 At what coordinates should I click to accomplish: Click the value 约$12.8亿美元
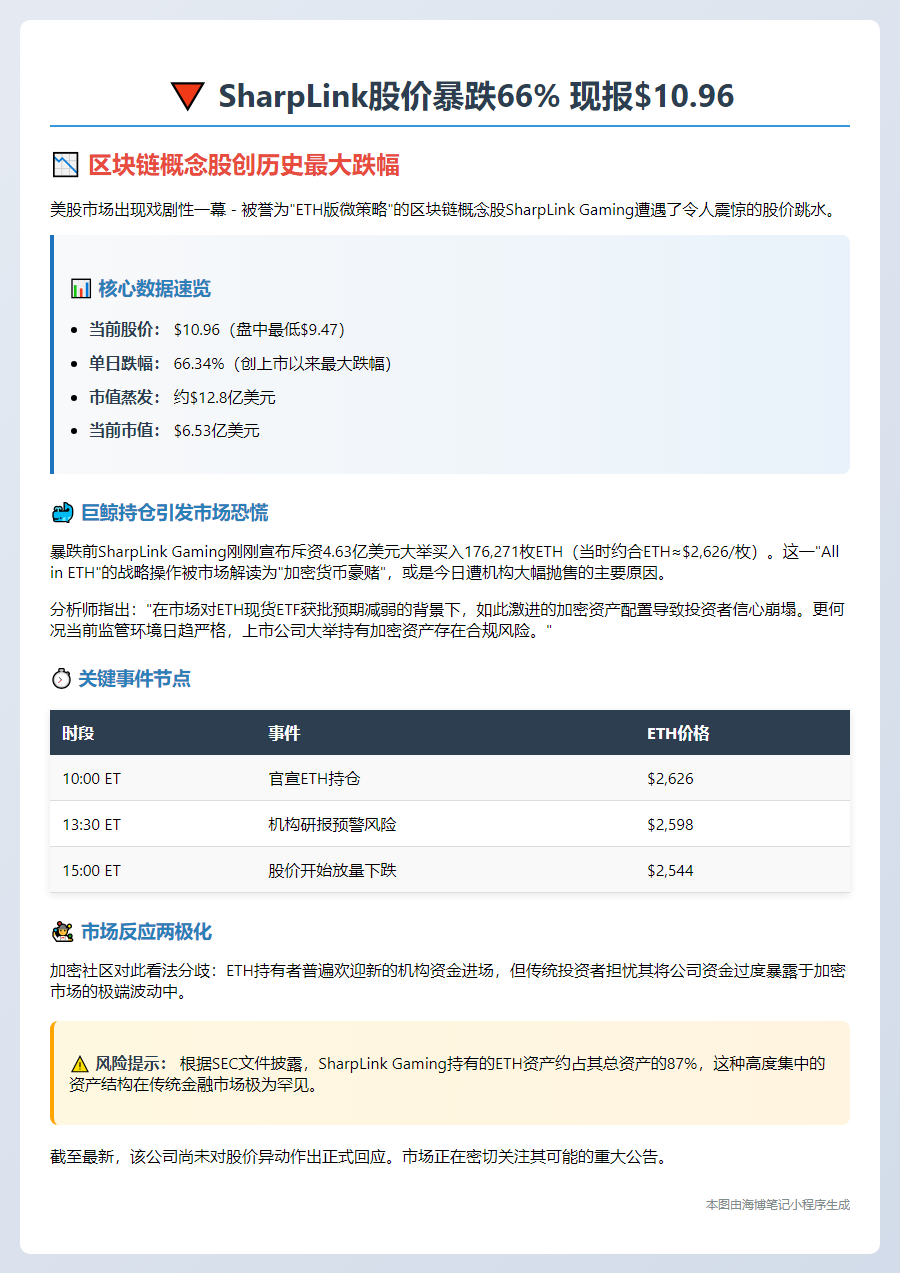point(224,398)
